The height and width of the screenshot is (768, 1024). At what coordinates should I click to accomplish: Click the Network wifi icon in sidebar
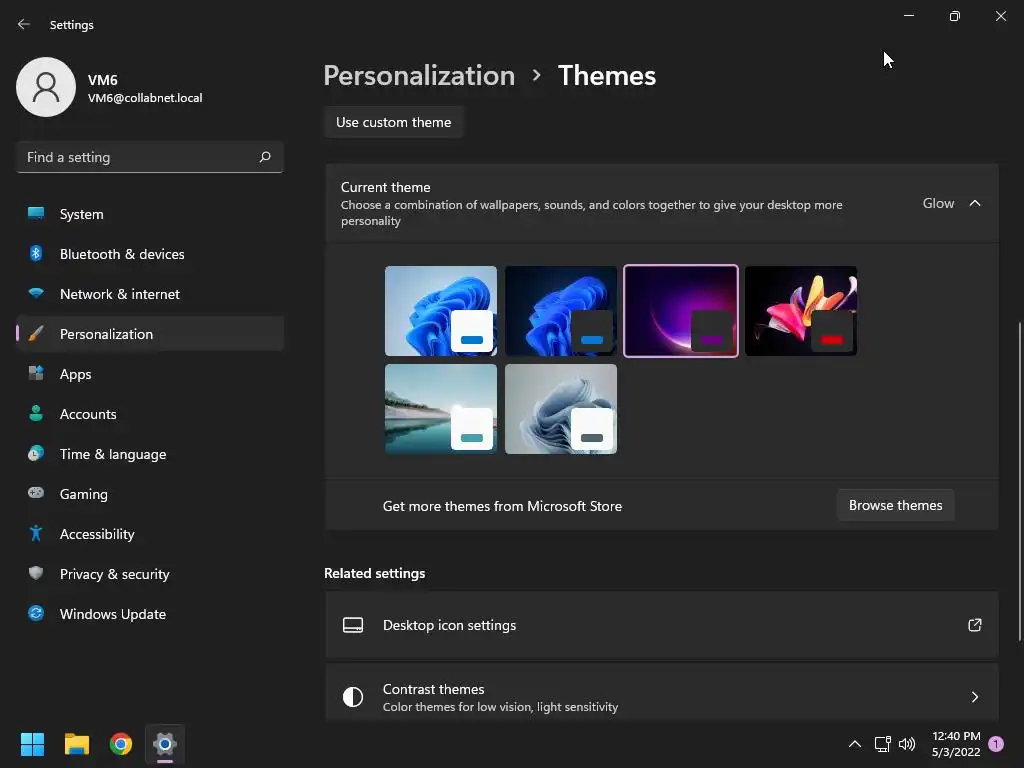click(x=36, y=293)
